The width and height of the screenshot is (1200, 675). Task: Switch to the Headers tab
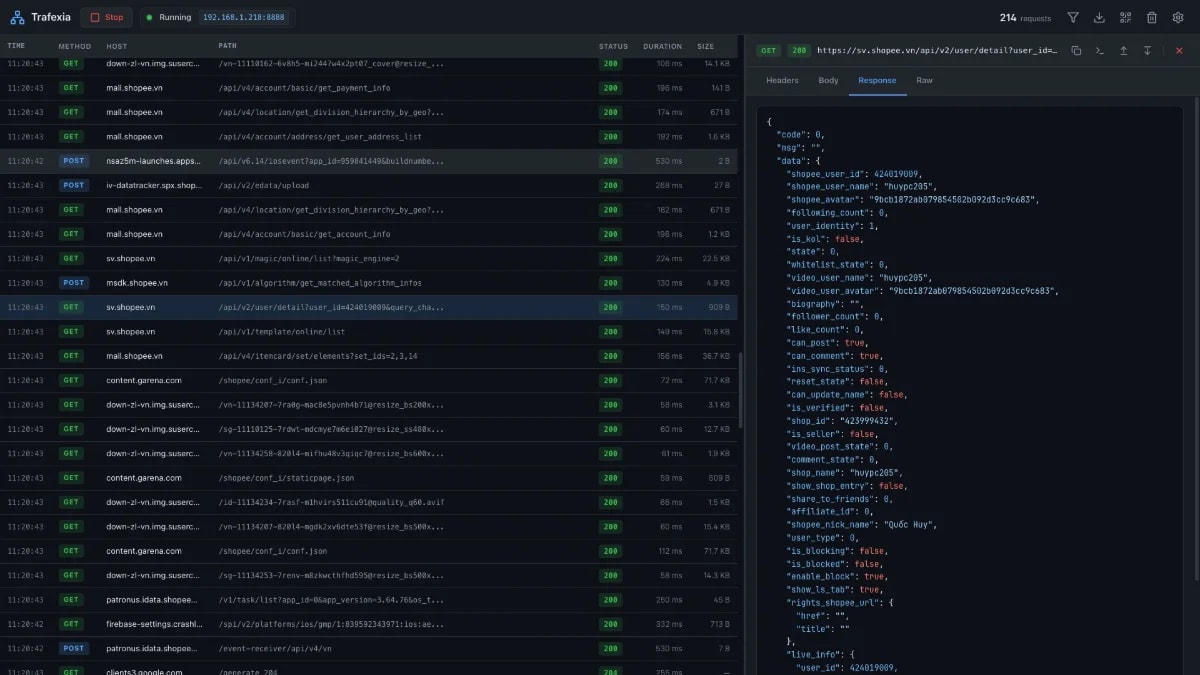782,80
